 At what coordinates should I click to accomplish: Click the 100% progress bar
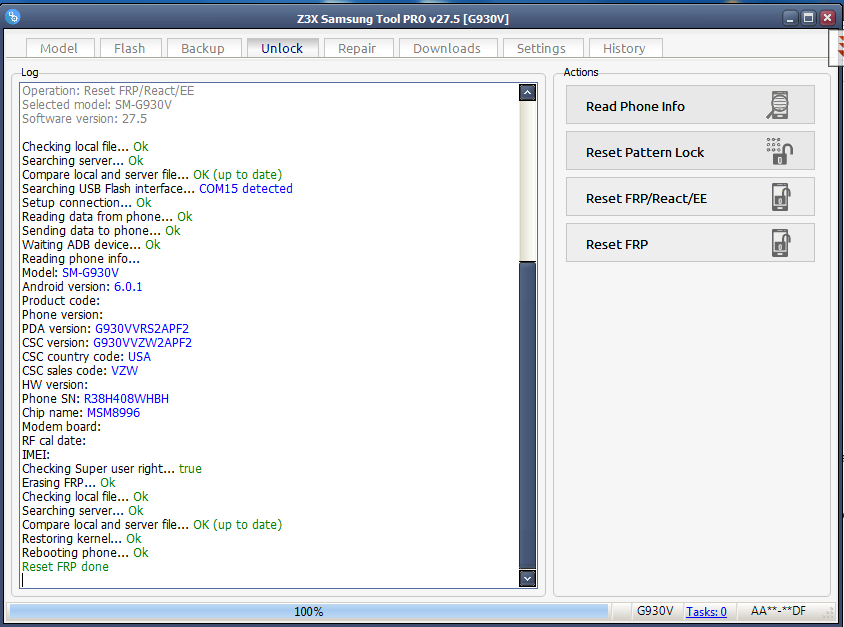[309, 611]
